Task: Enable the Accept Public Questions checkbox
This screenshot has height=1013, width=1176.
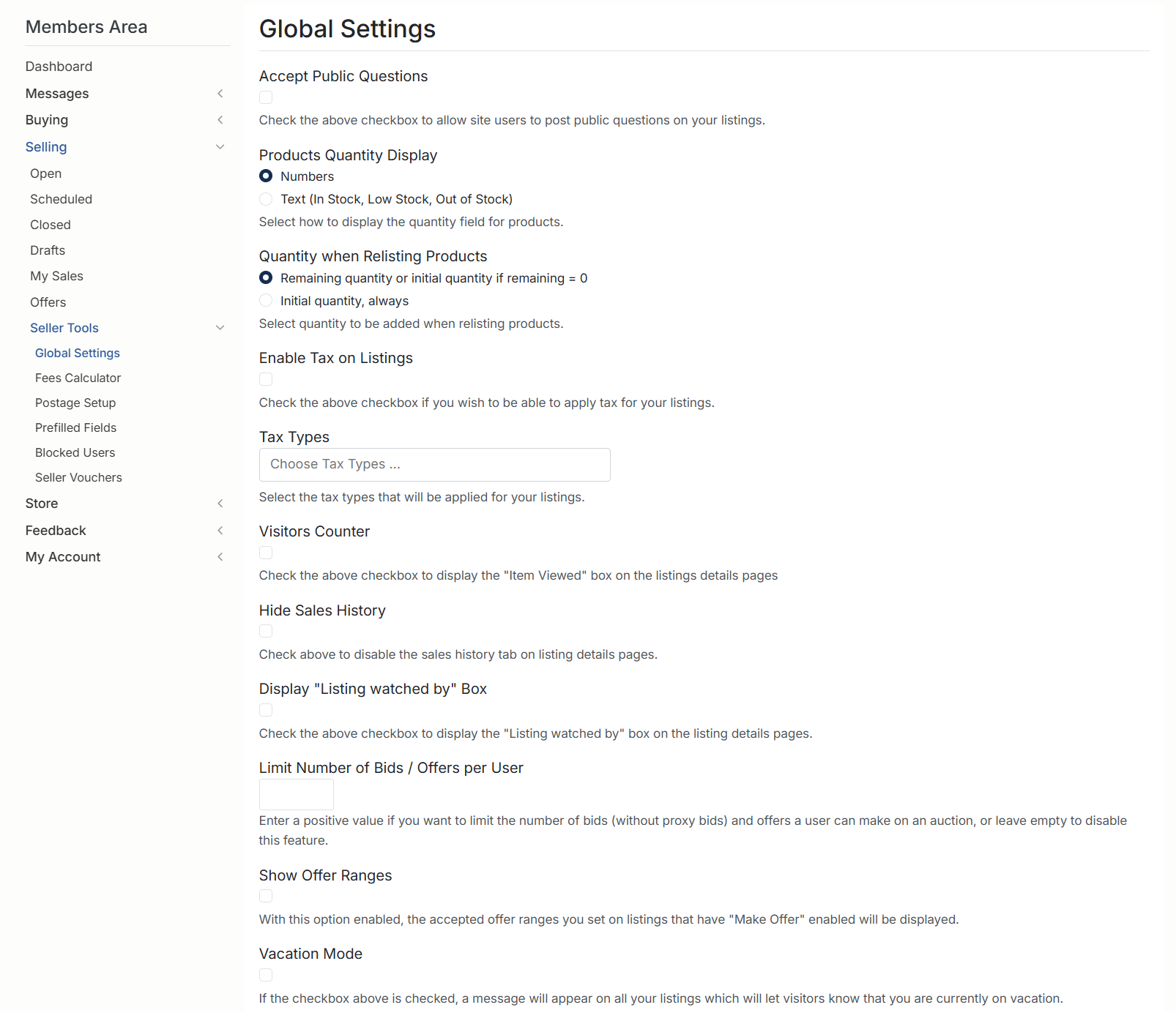Action: (266, 97)
